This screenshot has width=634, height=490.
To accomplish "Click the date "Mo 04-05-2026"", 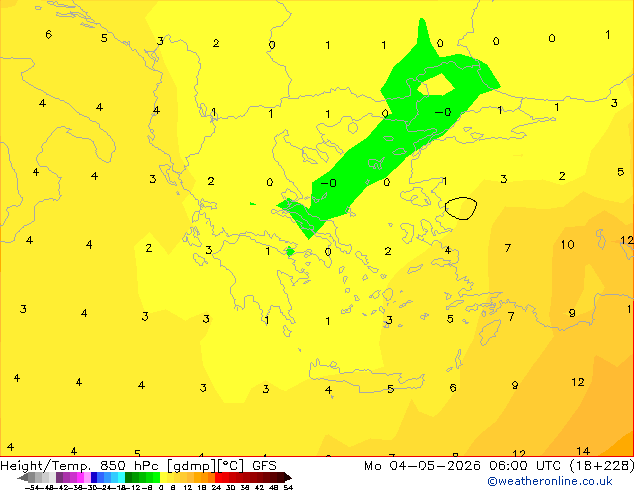I will coord(422,466).
